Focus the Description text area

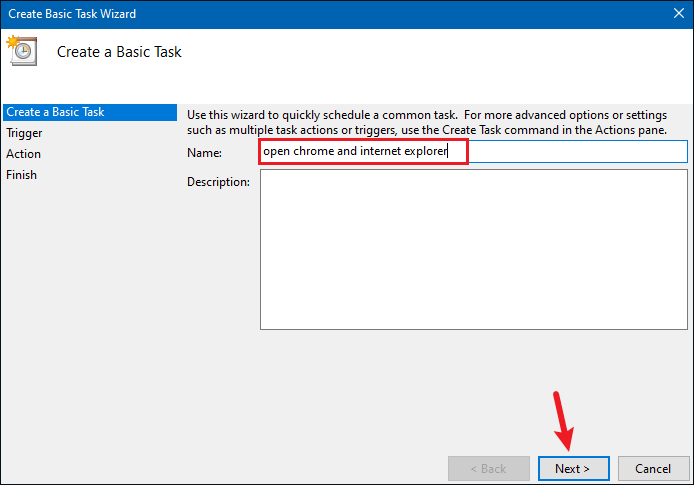(474, 250)
